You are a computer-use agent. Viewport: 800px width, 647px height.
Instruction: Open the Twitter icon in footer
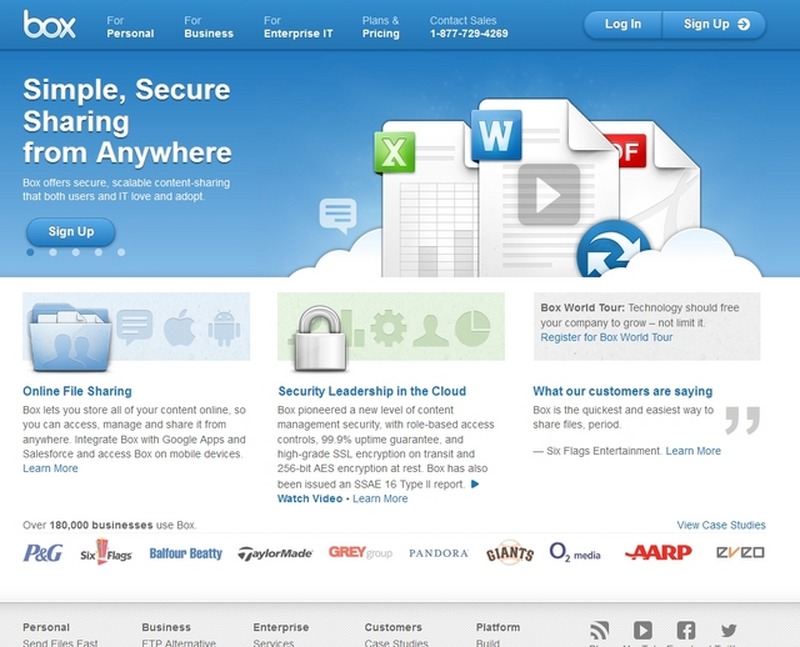pos(728,630)
